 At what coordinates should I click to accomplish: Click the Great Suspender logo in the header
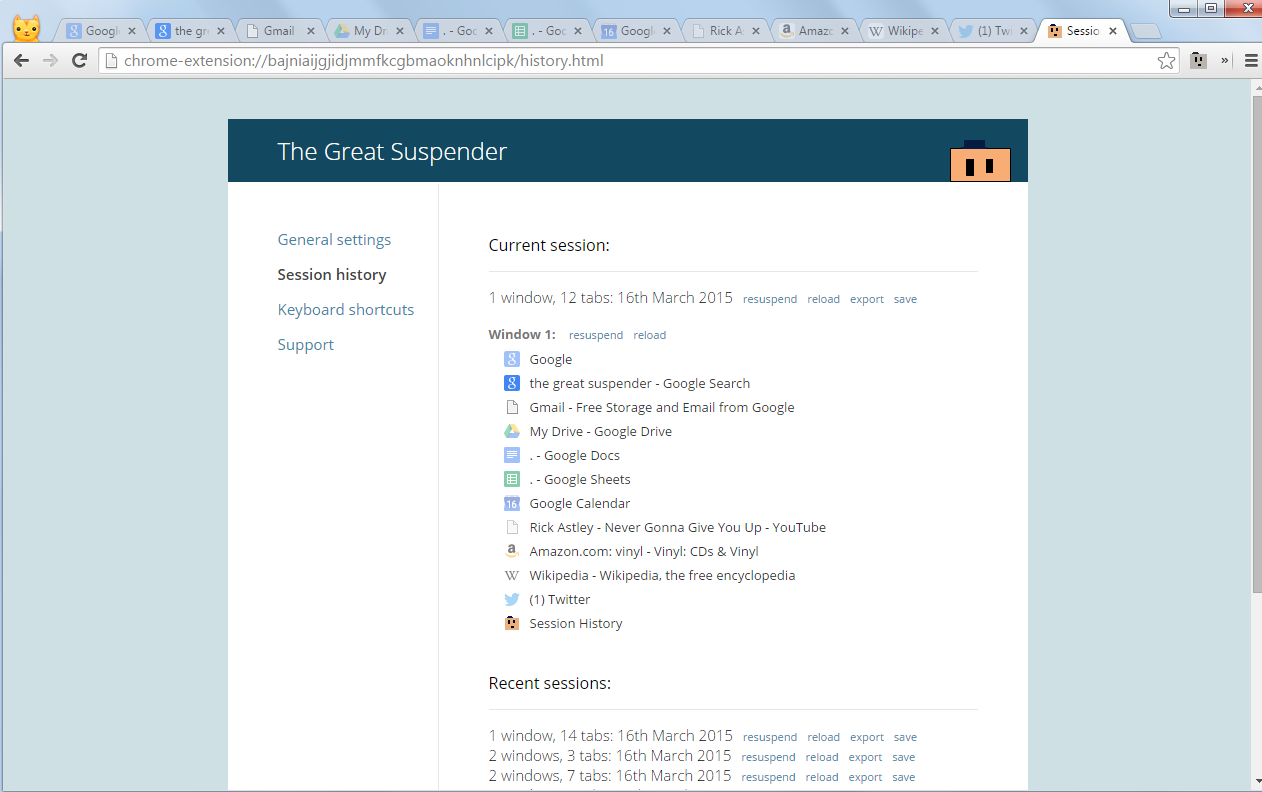pyautogui.click(x=980, y=161)
